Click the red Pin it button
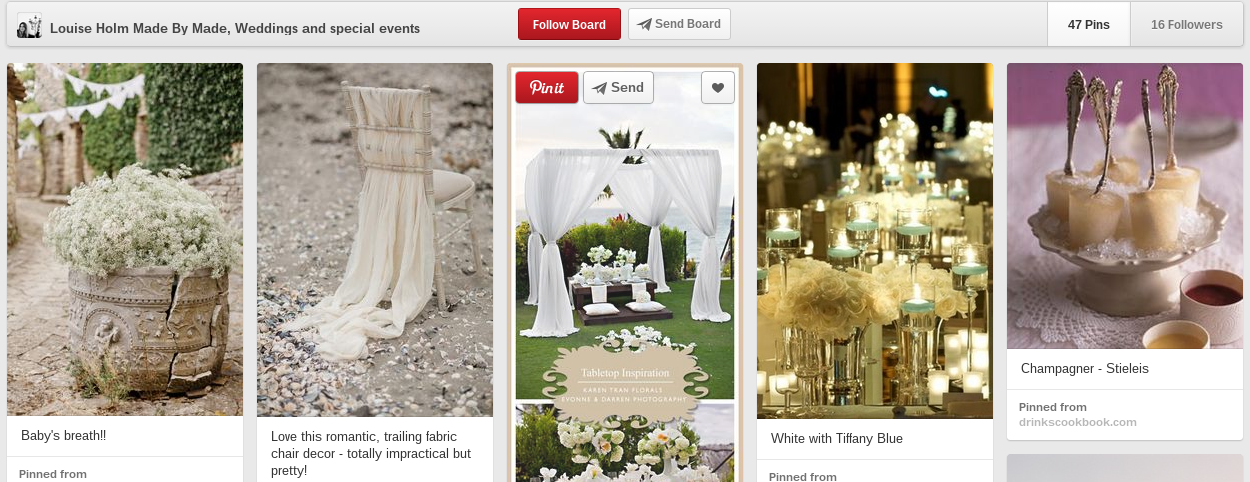Viewport: 1250px width, 482px height. tap(547, 87)
